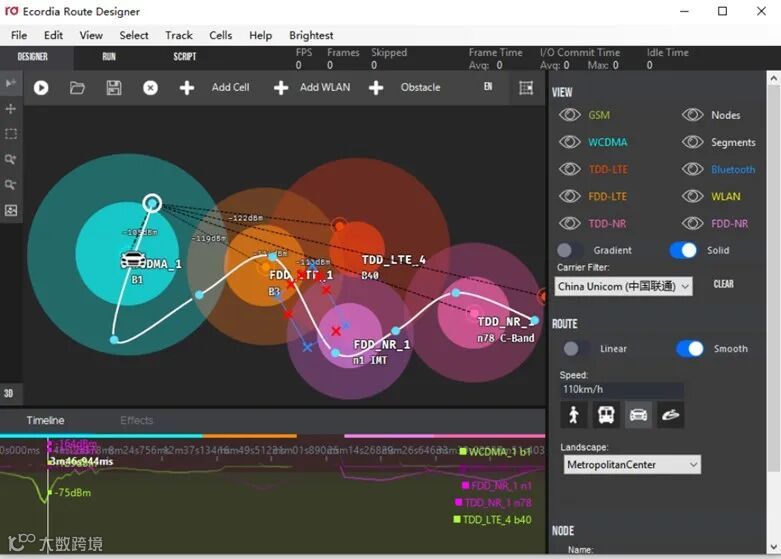Choose high-speed train mode icon
The width and height of the screenshot is (781, 559).
670,415
